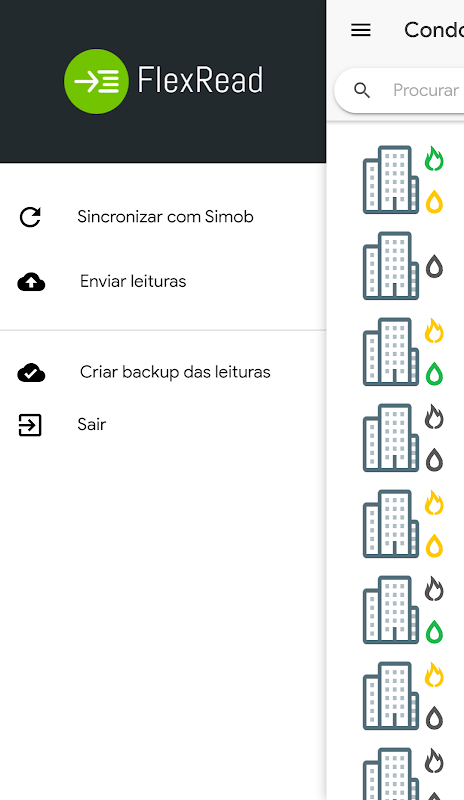The image size is (464, 800).
Task: Click the green flame gas icon
Action: tap(434, 158)
